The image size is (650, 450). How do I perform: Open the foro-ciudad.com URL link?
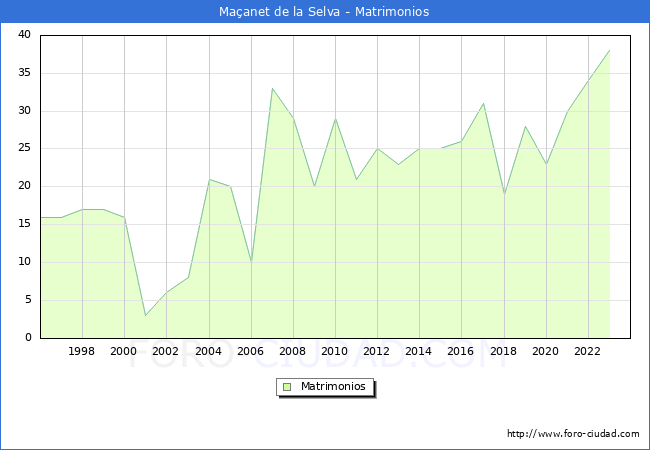573,434
